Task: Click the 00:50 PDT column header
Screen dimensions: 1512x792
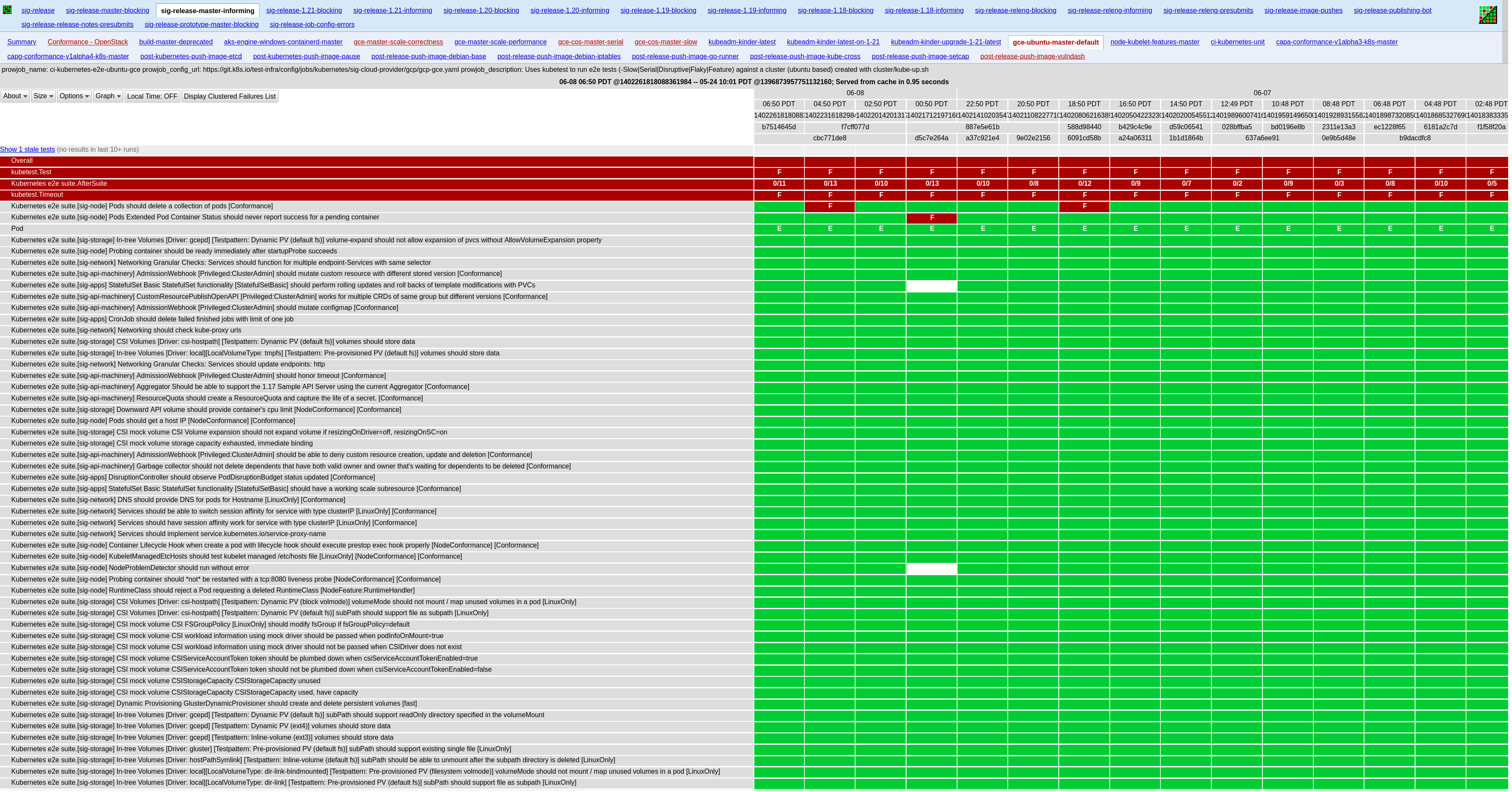Action: click(932, 105)
